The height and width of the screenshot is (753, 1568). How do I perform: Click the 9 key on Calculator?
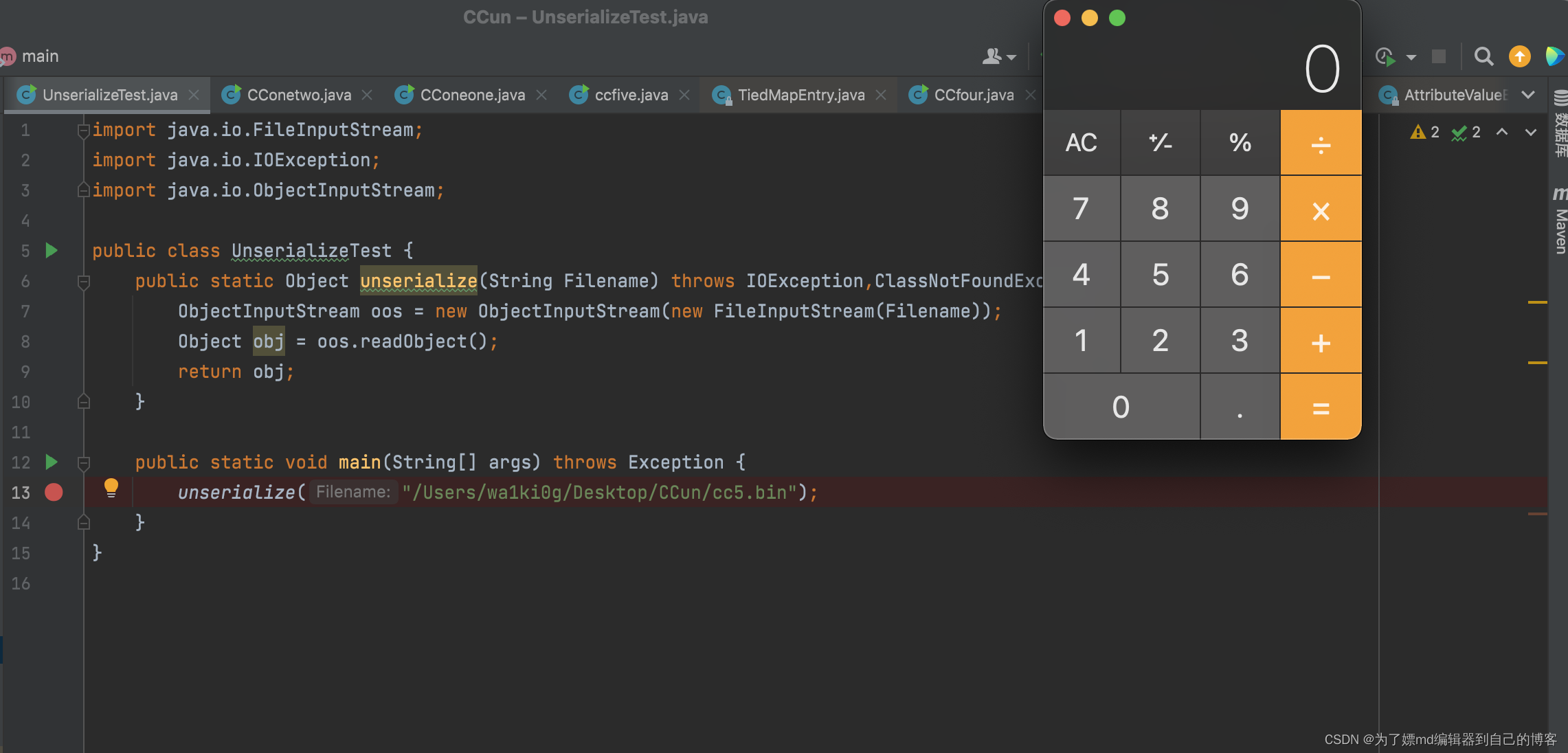click(x=1240, y=209)
